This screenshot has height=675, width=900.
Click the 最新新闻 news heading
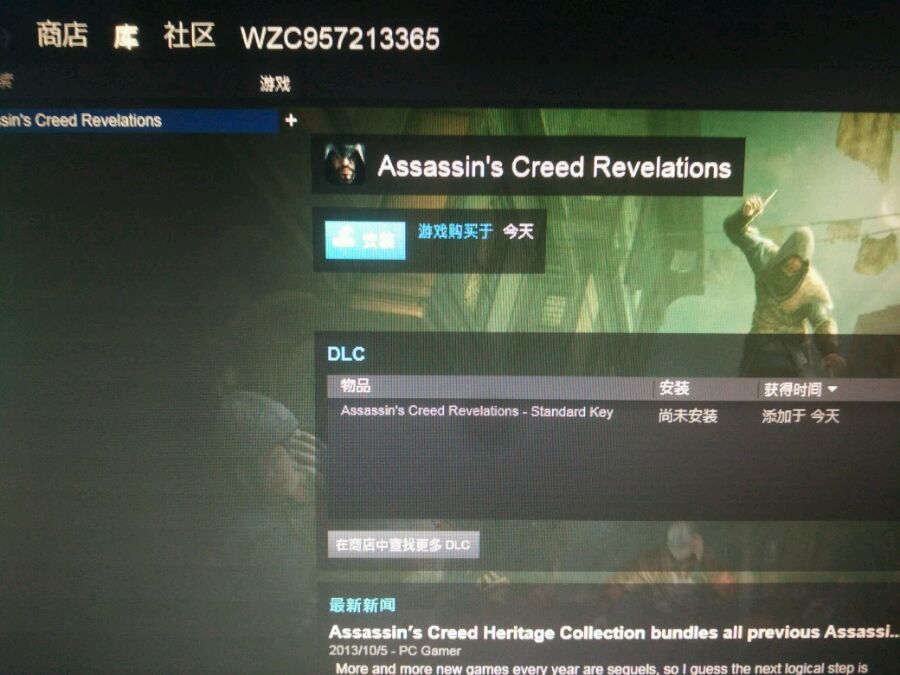point(362,605)
